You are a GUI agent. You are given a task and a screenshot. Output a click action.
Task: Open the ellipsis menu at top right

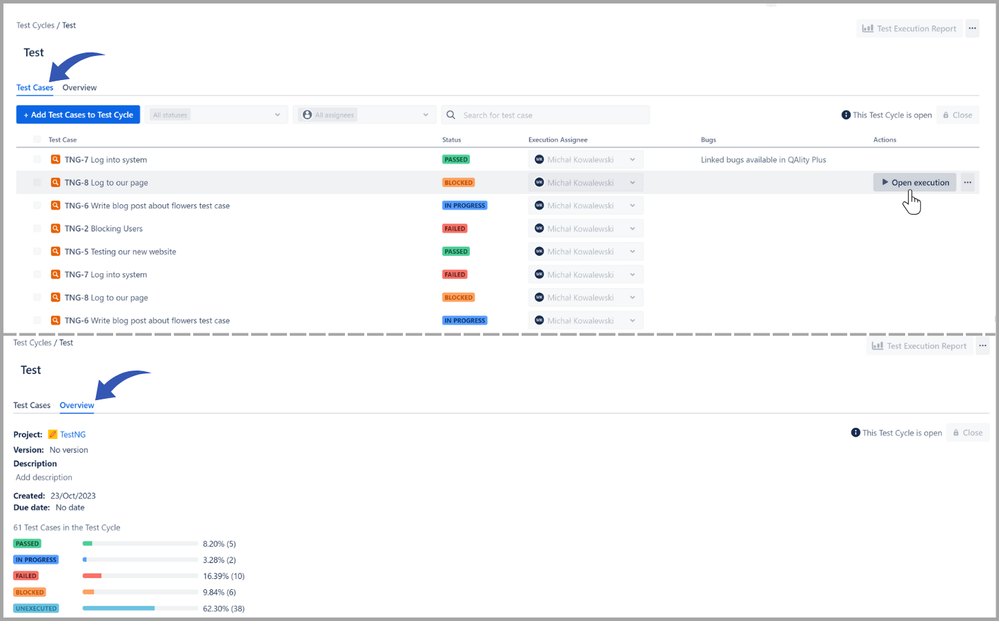click(971, 27)
